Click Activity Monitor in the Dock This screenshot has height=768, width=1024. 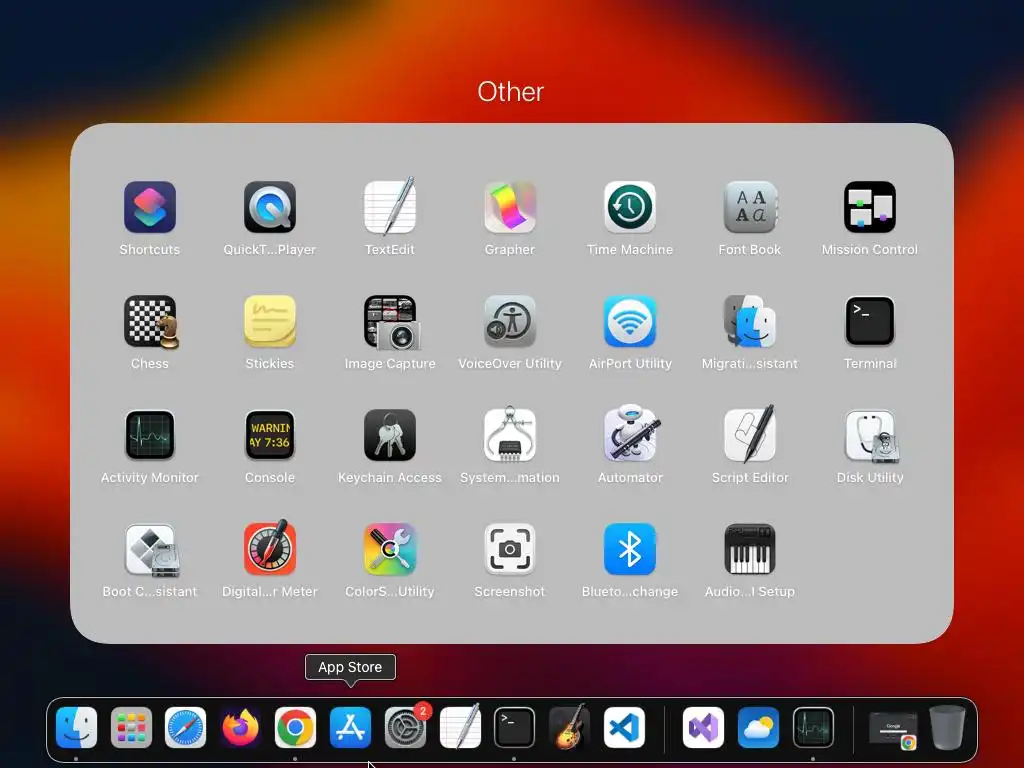(813, 728)
